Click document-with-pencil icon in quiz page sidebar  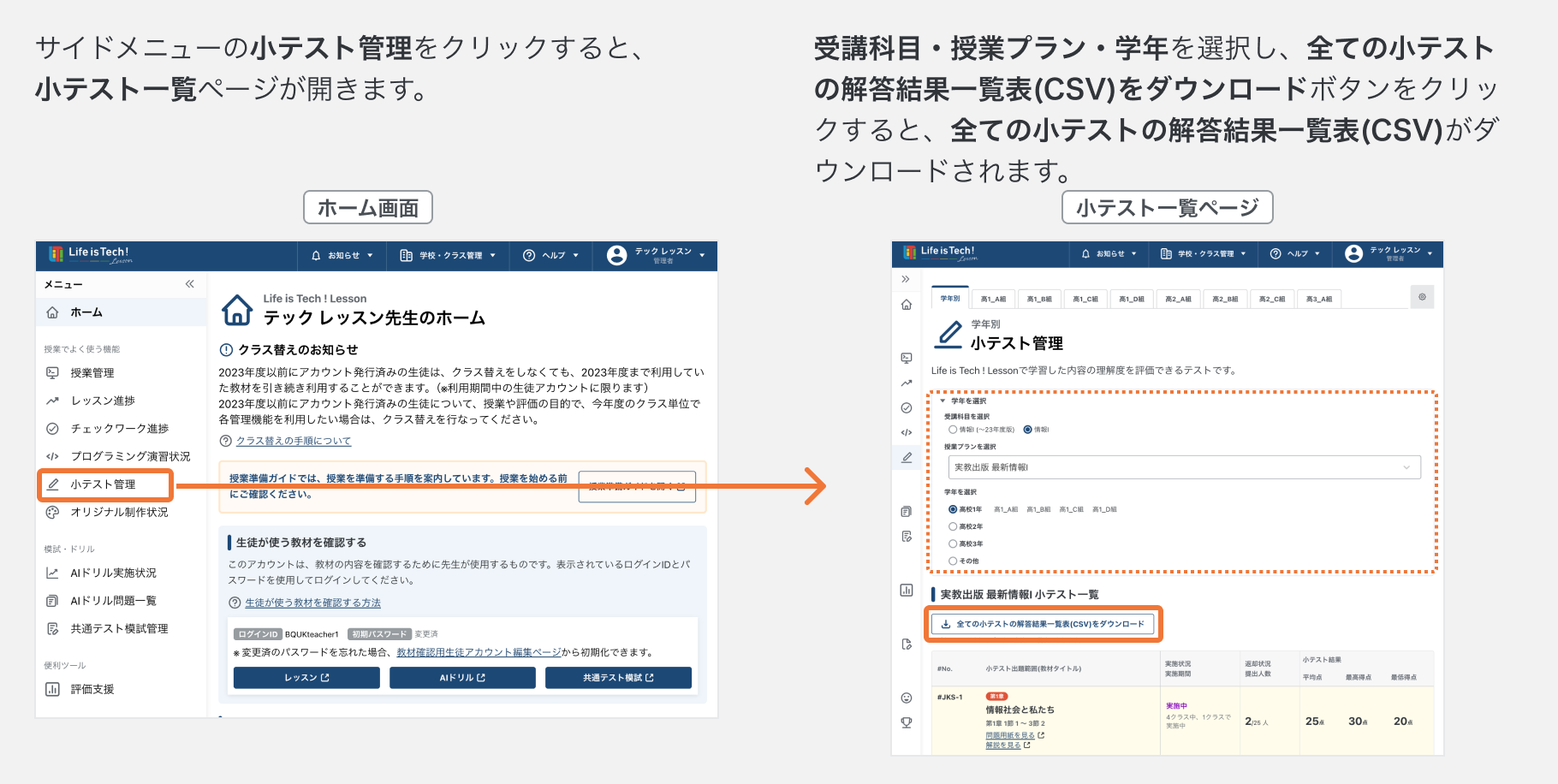click(x=907, y=537)
